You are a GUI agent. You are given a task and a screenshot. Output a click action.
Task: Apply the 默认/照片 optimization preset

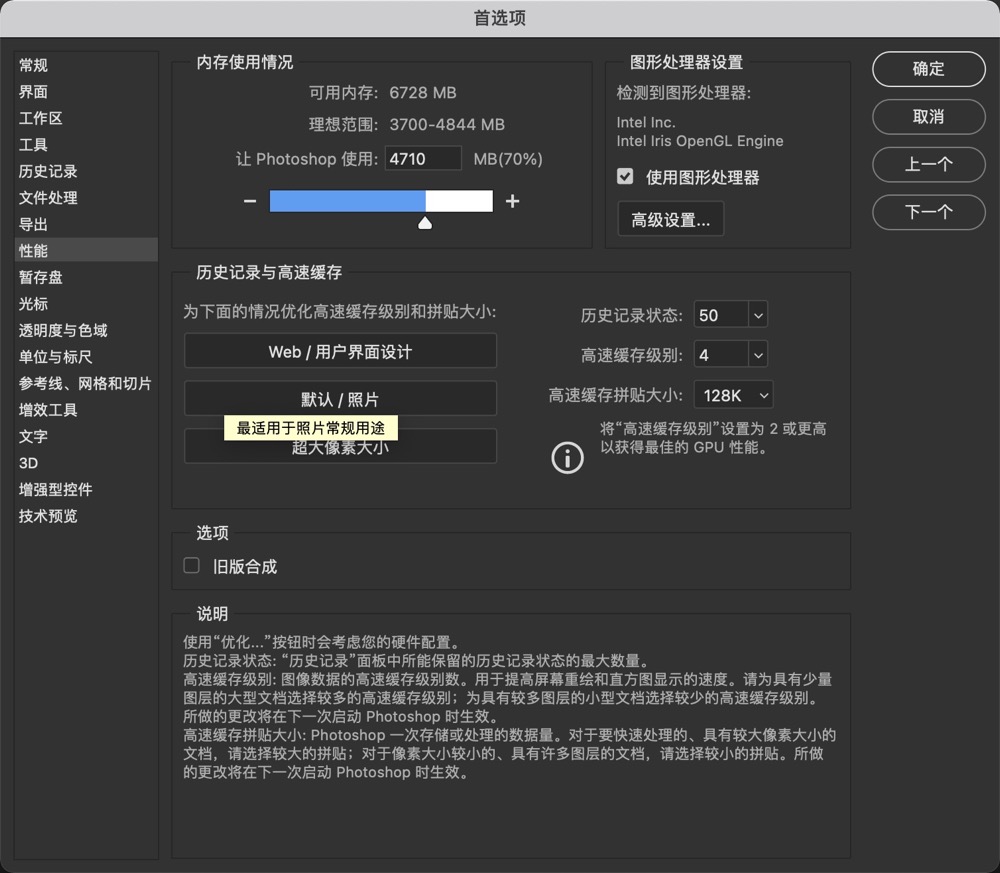click(340, 398)
